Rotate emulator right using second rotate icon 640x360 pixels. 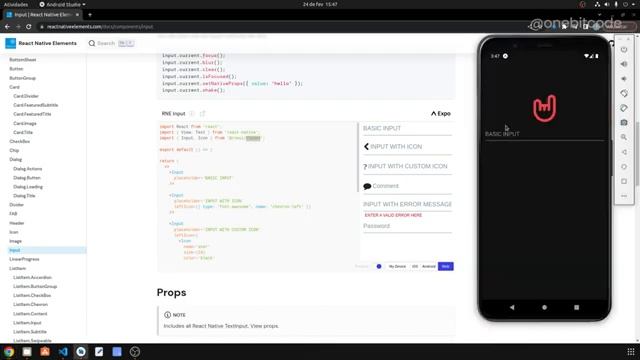pyautogui.click(x=624, y=108)
